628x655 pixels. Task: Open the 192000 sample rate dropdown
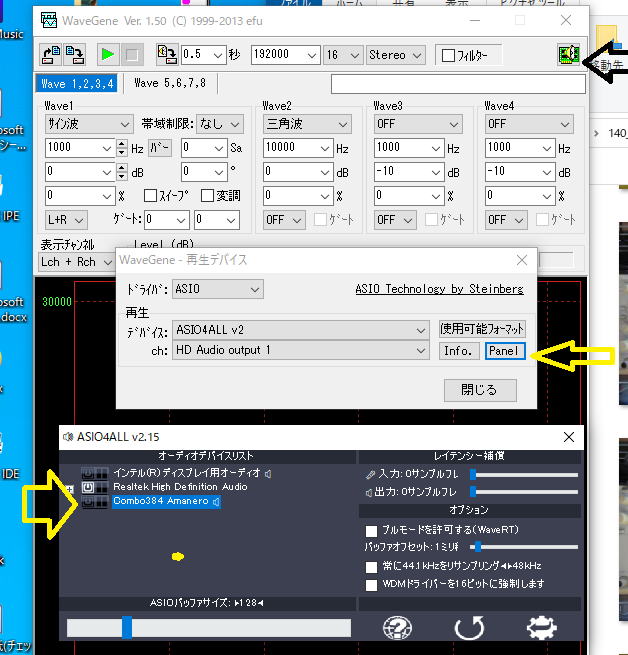click(312, 55)
